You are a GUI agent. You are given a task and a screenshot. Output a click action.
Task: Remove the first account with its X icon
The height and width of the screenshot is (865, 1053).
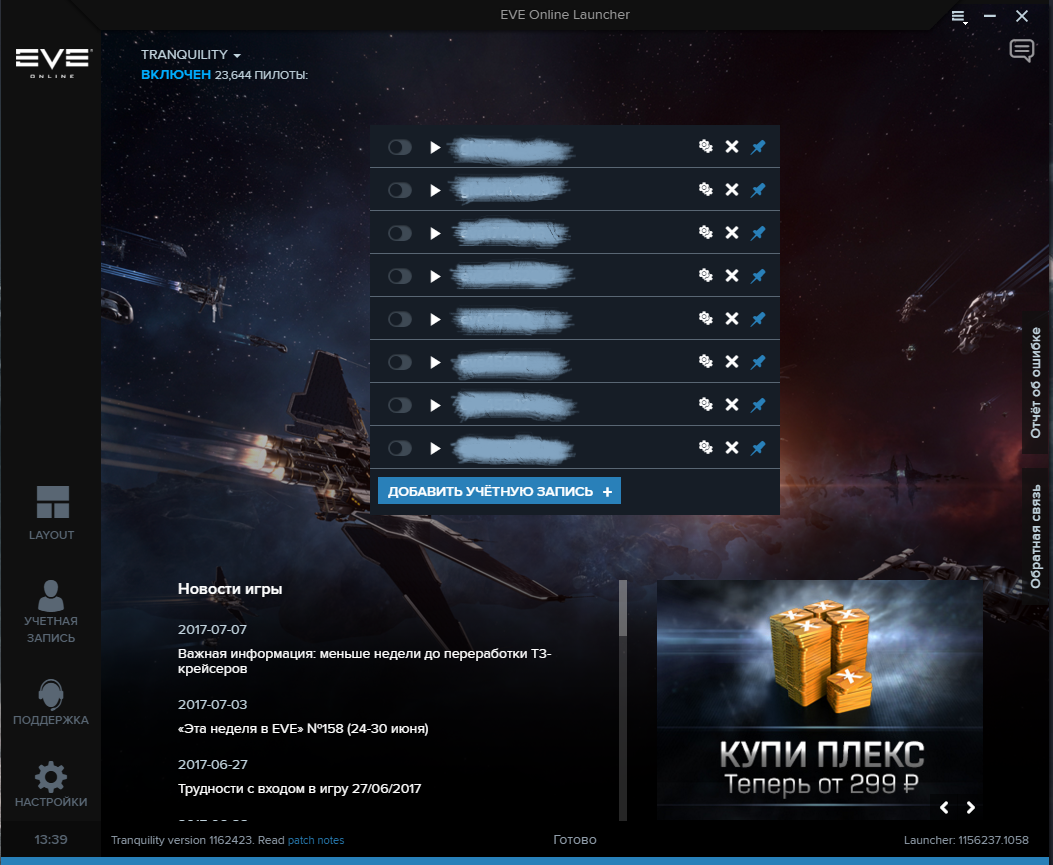(732, 146)
